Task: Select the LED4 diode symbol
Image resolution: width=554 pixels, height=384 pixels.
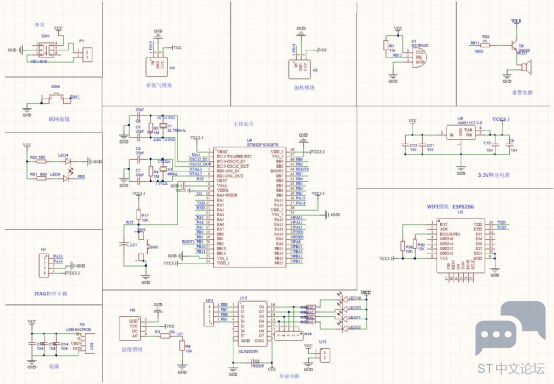Action: tap(68, 161)
